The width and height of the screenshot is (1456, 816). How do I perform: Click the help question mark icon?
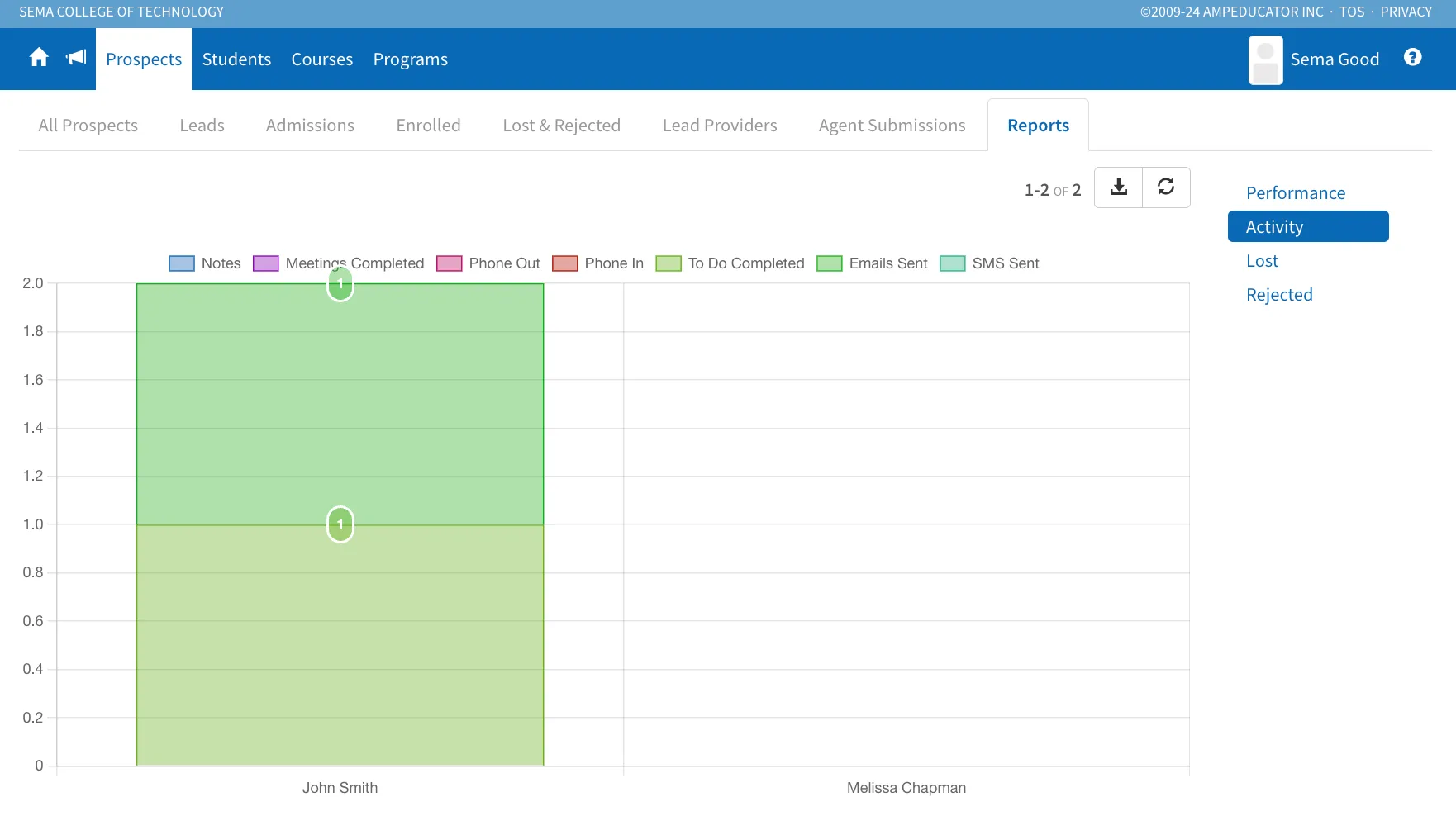point(1412,57)
